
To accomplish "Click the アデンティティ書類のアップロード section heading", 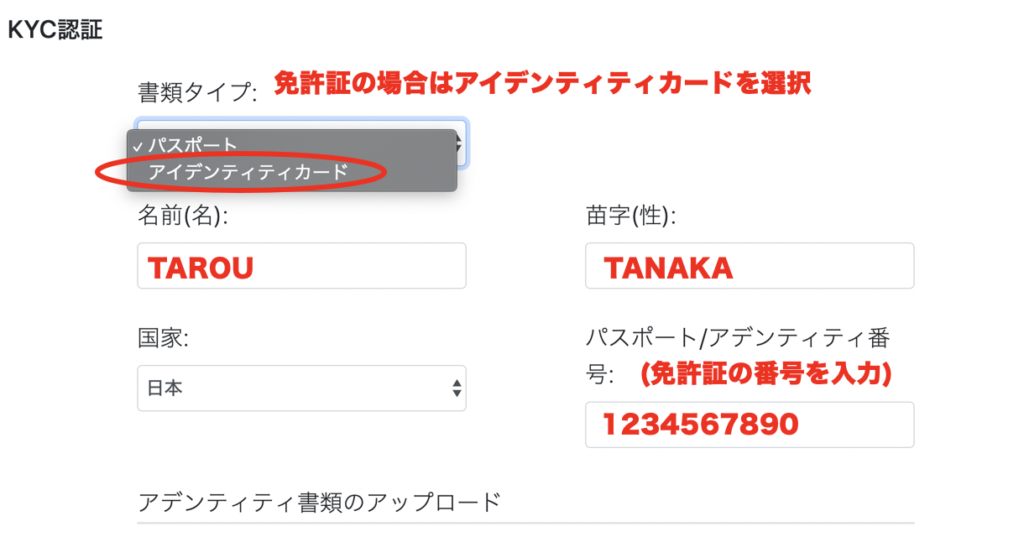I will click(319, 502).
